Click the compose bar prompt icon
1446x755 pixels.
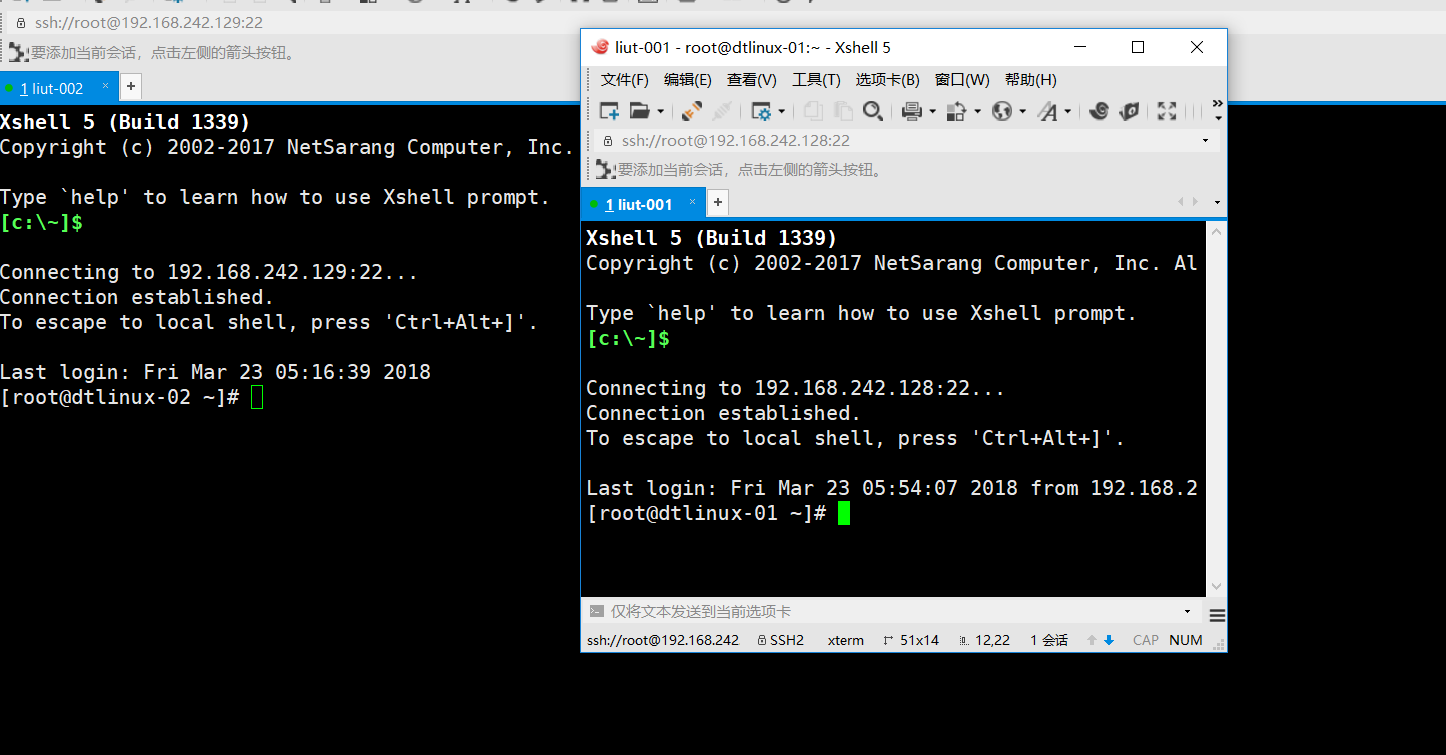pos(596,611)
